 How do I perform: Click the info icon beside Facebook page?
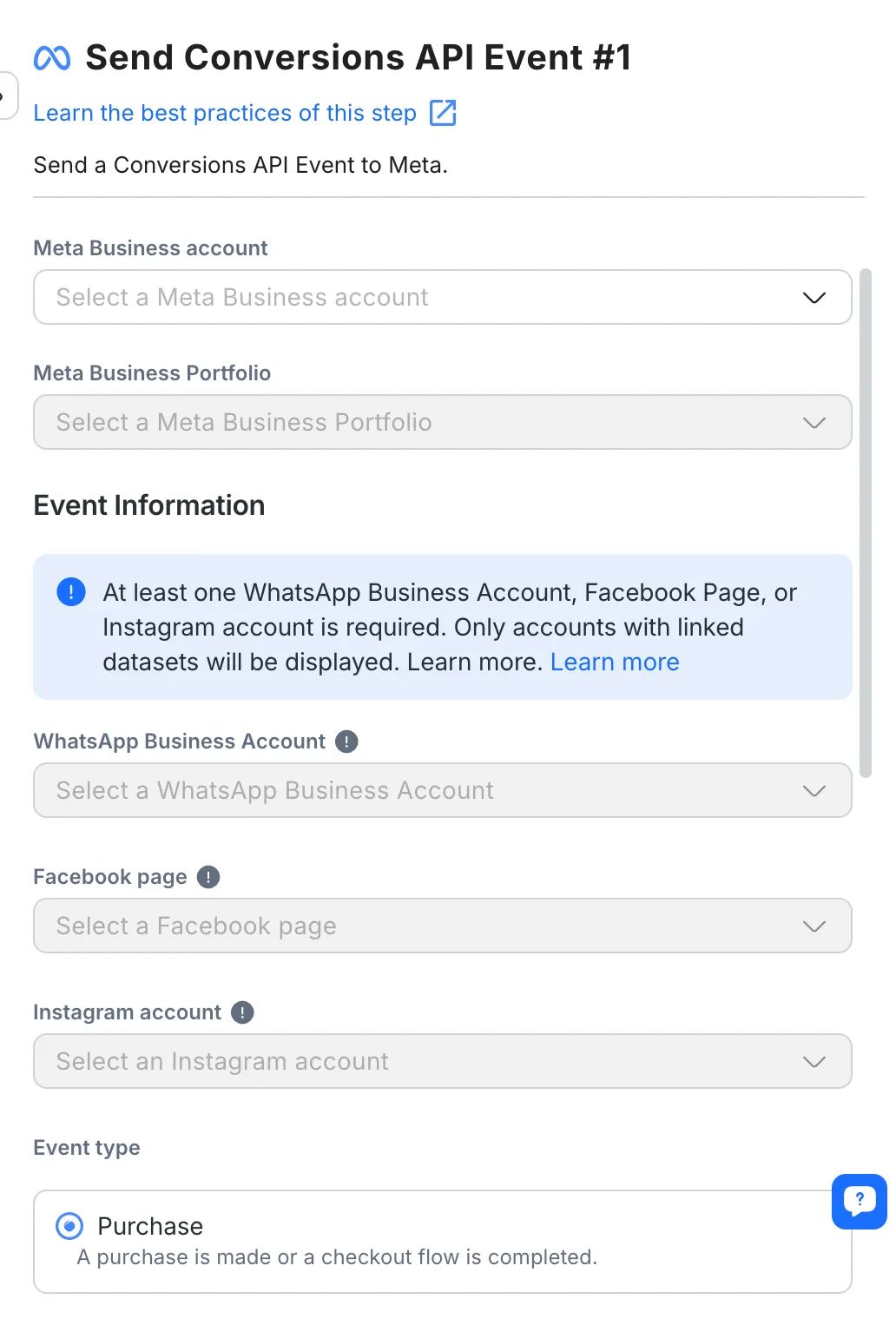[208, 877]
